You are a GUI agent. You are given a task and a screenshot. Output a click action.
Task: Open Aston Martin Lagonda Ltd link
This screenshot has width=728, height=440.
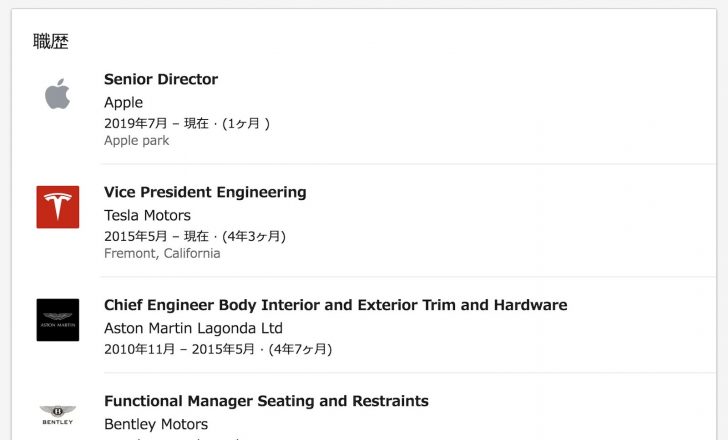pos(193,328)
